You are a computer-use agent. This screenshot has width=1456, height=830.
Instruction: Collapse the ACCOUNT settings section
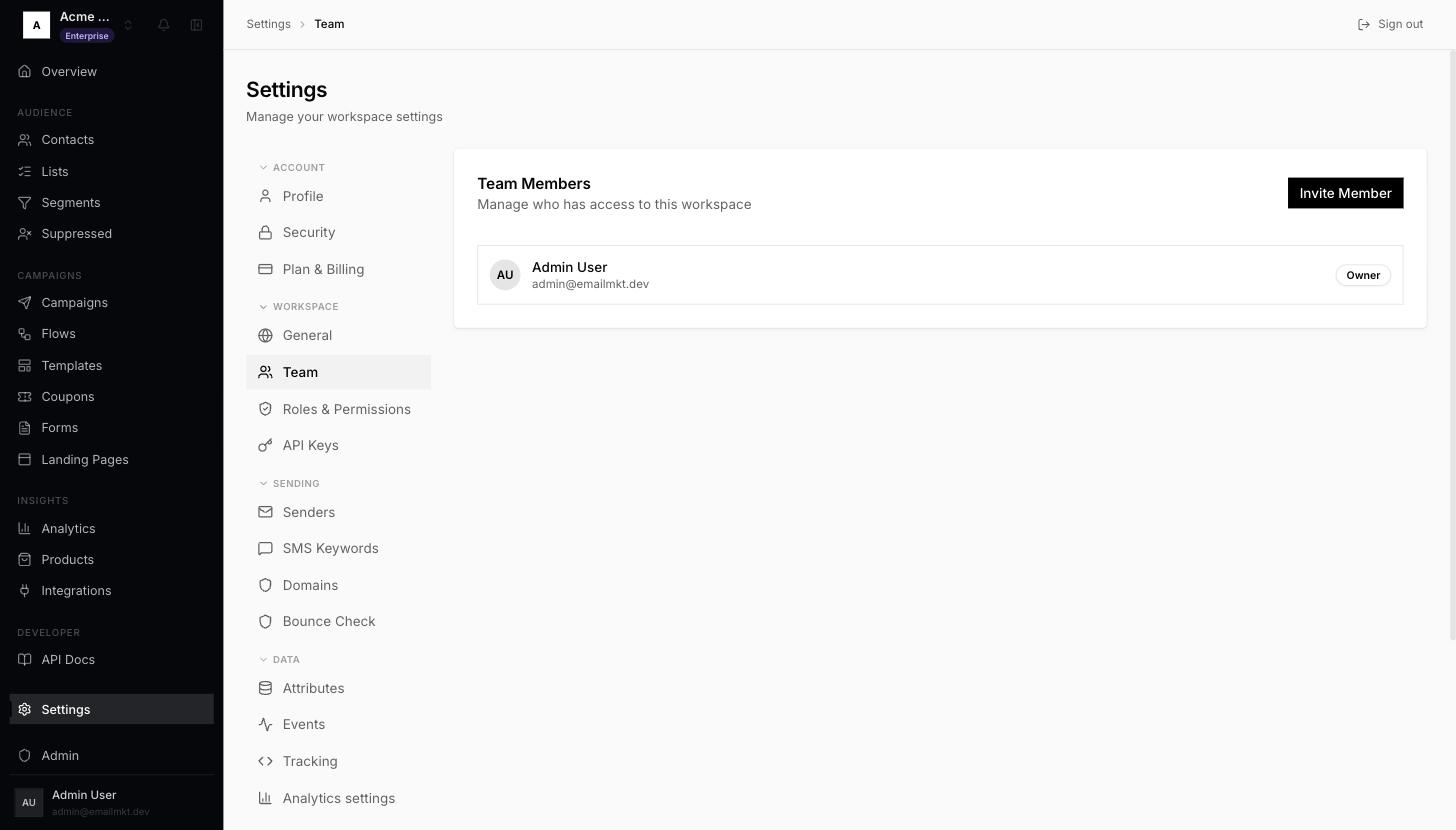(x=292, y=168)
